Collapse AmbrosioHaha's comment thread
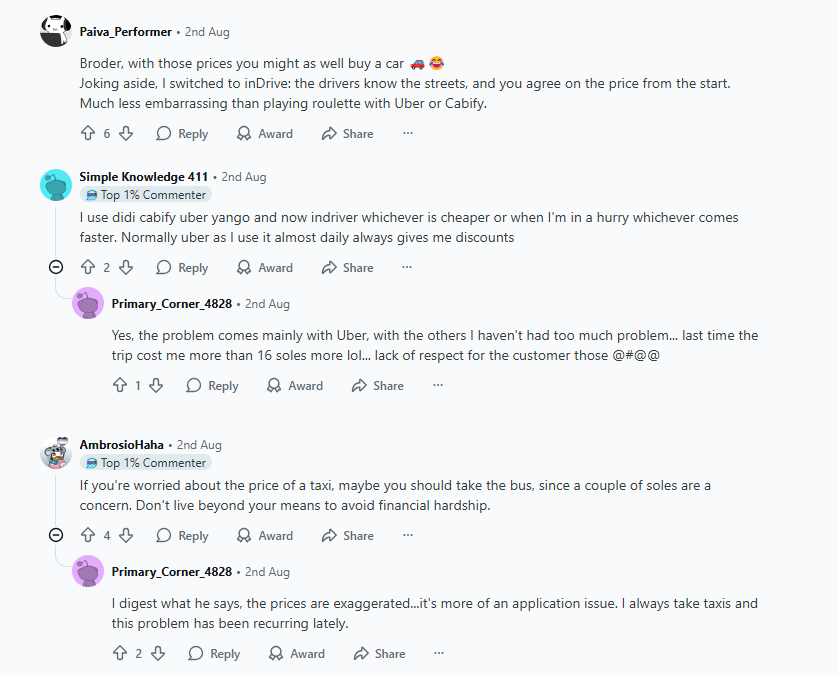Screen dimensions: 838x675 tap(56, 535)
